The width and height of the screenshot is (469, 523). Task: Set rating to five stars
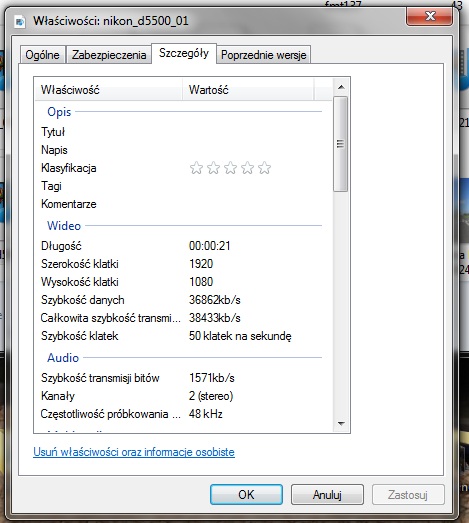(265, 168)
